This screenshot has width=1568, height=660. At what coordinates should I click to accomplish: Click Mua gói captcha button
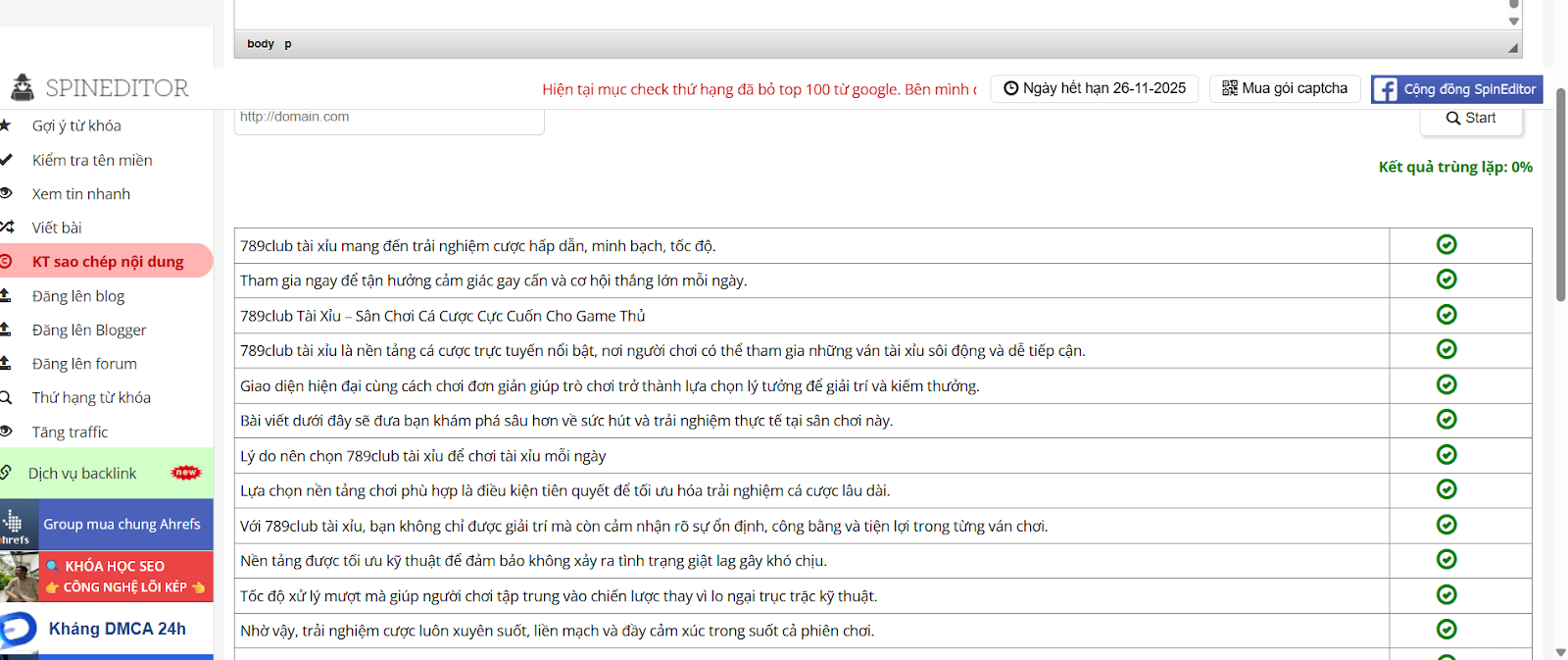1284,88
